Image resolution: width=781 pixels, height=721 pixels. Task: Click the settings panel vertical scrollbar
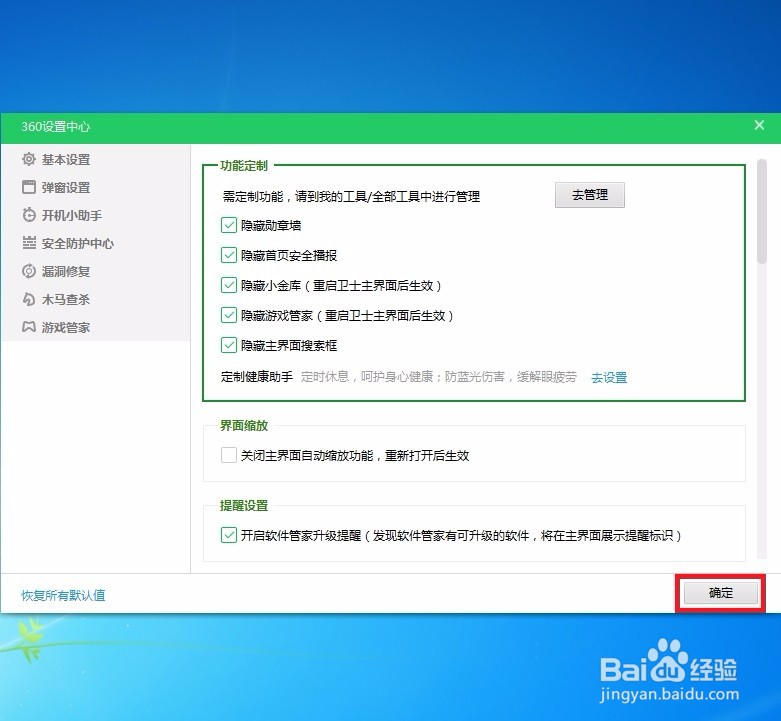point(762,211)
